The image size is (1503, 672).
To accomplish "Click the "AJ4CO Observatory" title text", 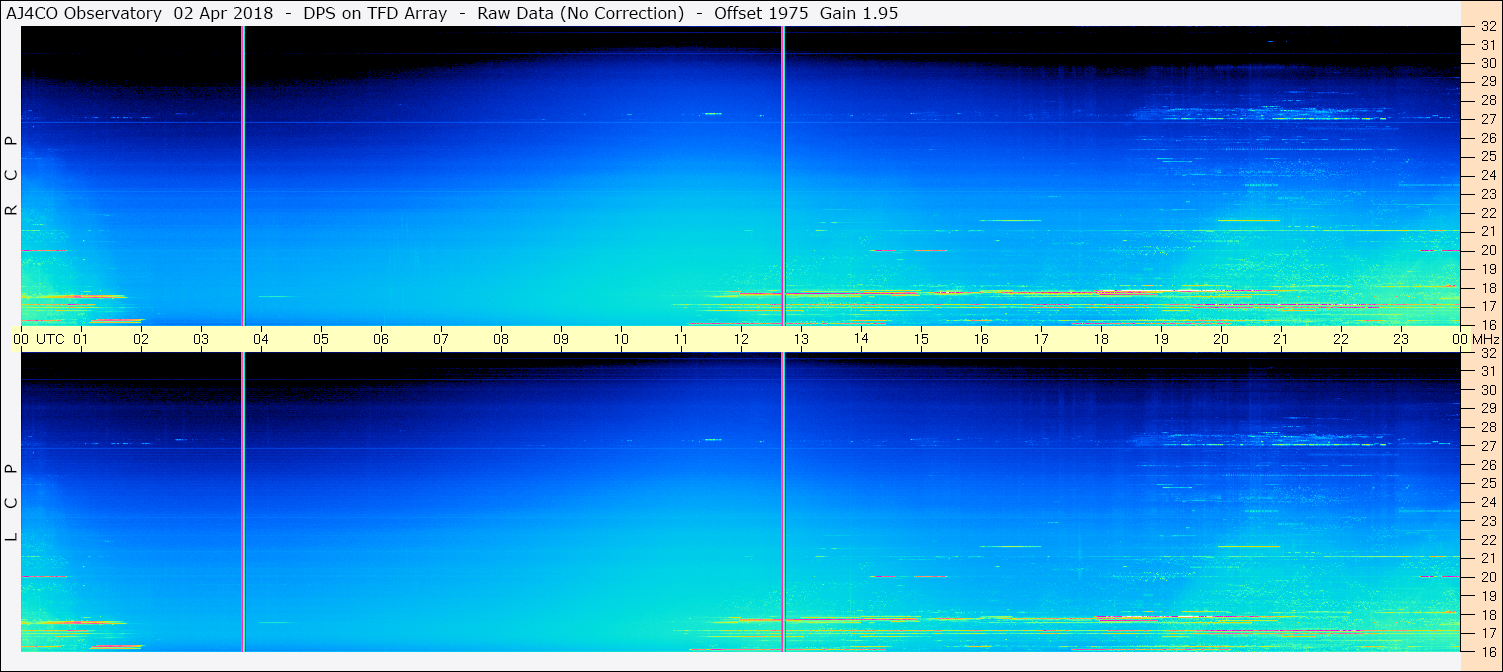I will coord(84,14).
